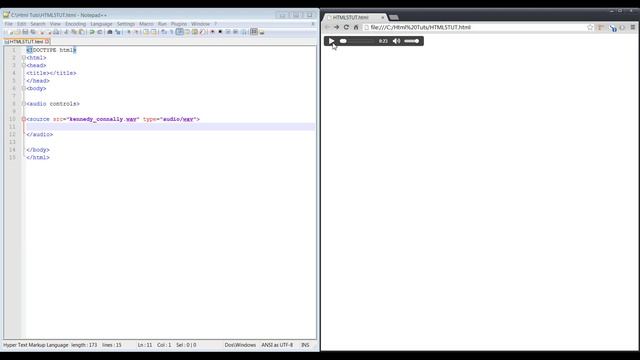This screenshot has height=360, width=640.
Task: Open the Edit menu
Action: pos(21,24)
